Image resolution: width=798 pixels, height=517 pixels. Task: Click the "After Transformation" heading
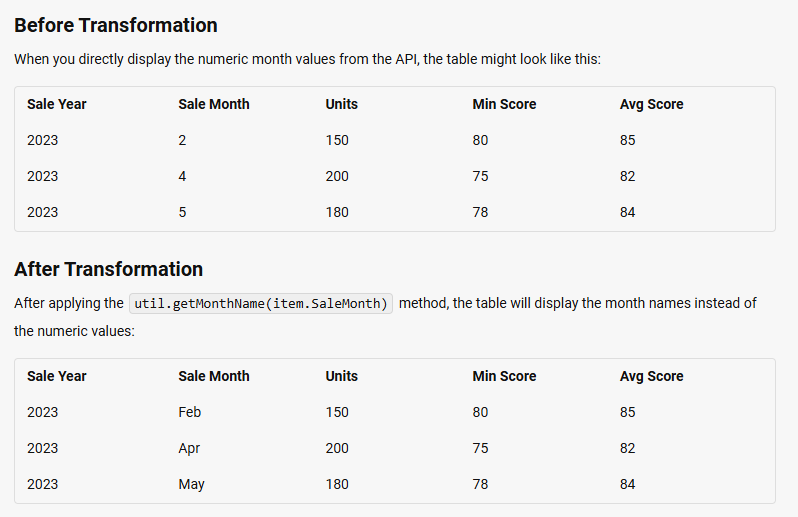click(108, 269)
